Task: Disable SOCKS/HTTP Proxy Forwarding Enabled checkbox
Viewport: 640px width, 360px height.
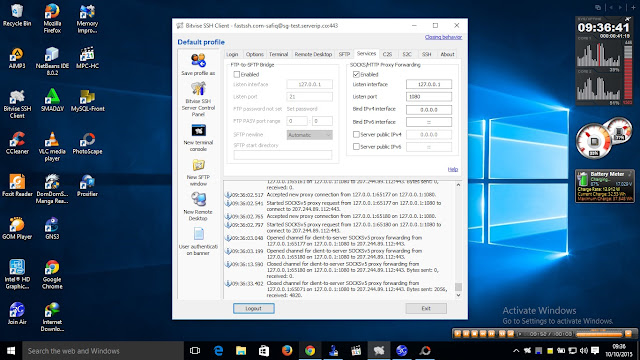Action: click(356, 74)
